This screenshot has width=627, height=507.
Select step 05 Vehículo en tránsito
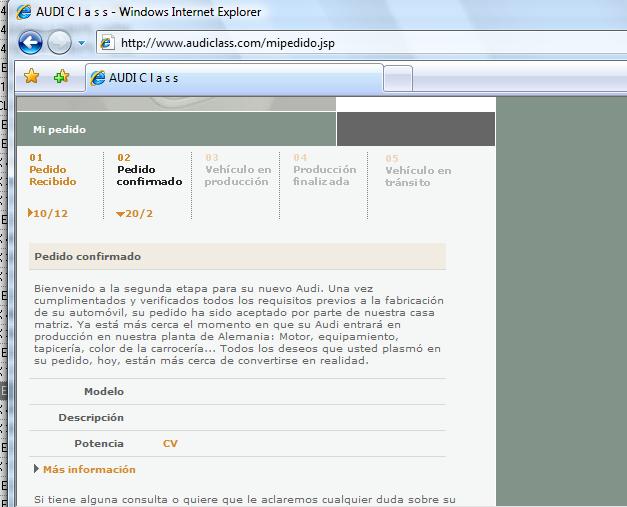418,171
